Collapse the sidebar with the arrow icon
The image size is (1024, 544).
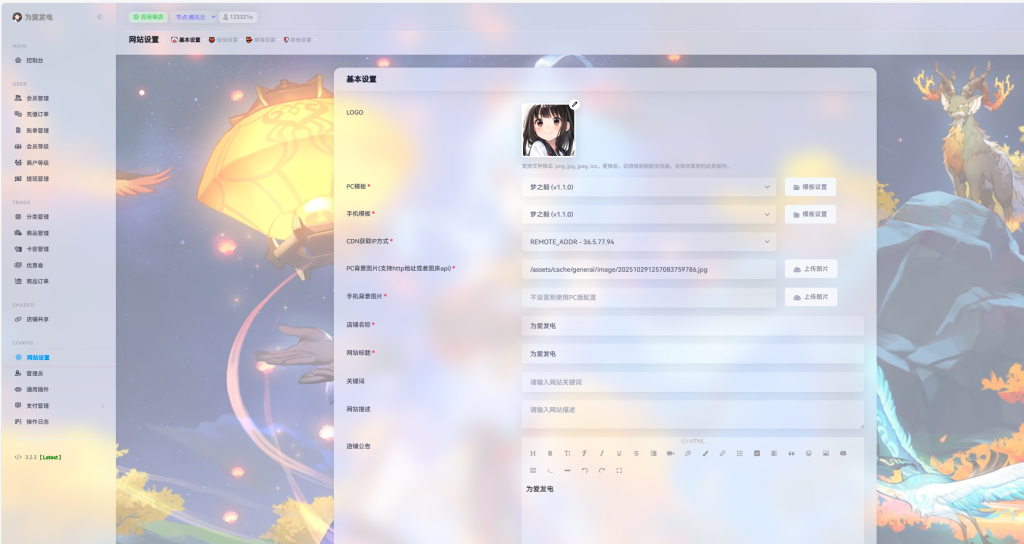coord(99,17)
